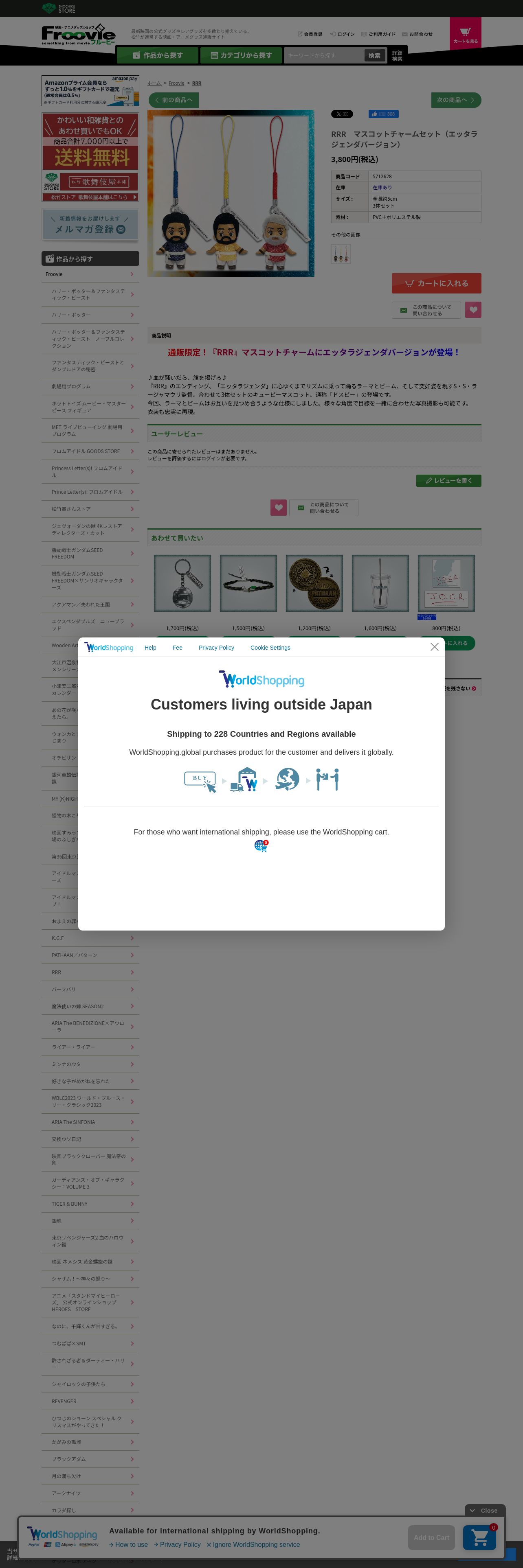Click the tumbler cup product thumbnail
This screenshot has width=523, height=1568.
(380, 583)
